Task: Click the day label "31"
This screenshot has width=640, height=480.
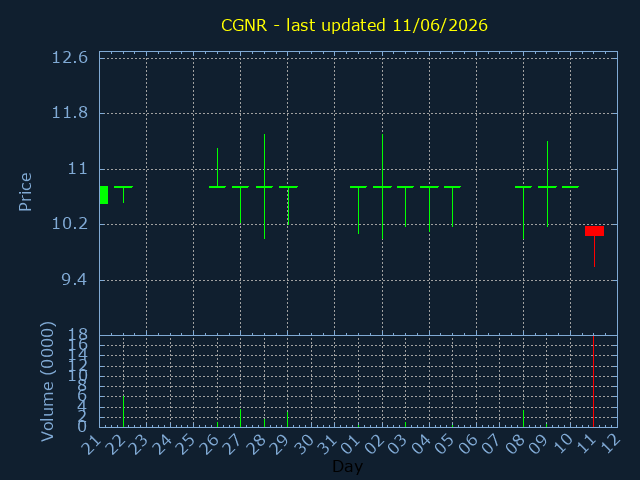Action: pos(327,444)
